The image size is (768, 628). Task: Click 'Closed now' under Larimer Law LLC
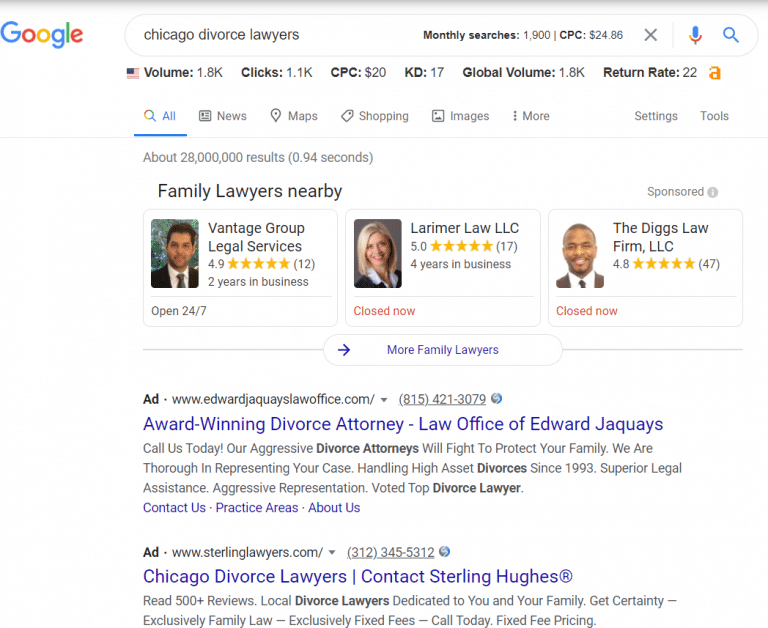pyautogui.click(x=384, y=311)
